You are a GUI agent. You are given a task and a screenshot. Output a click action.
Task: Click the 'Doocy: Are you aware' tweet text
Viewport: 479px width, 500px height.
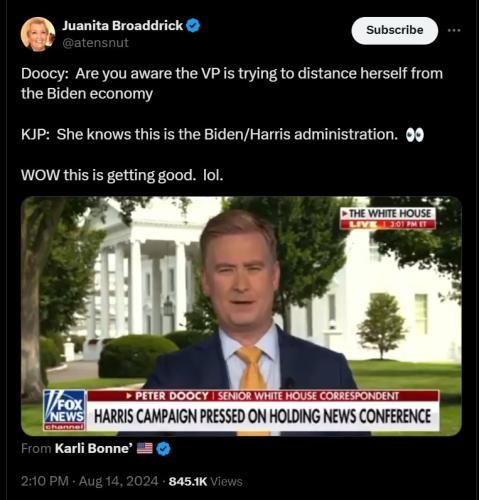[232, 83]
